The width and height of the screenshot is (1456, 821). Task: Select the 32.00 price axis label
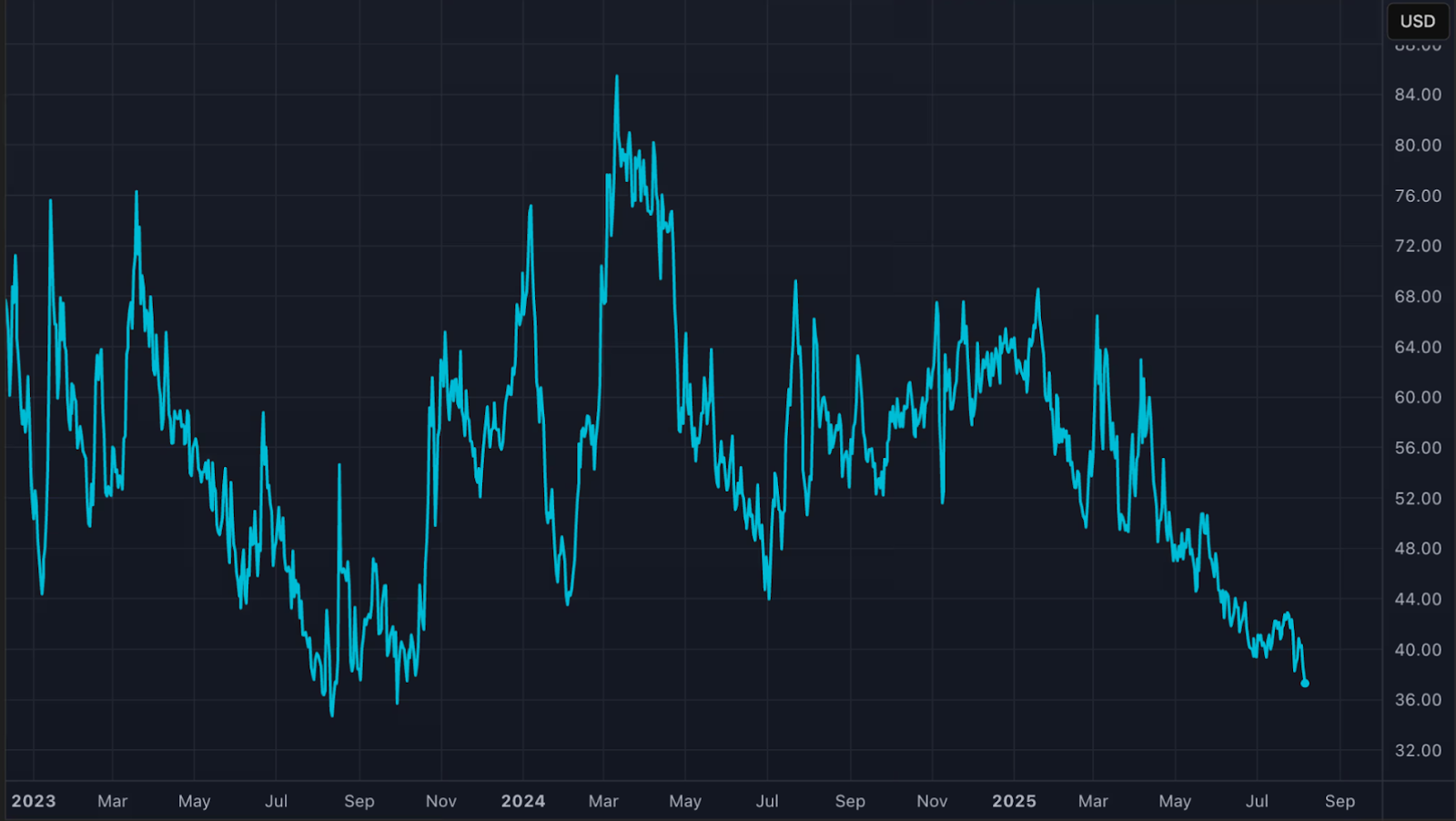[1418, 751]
